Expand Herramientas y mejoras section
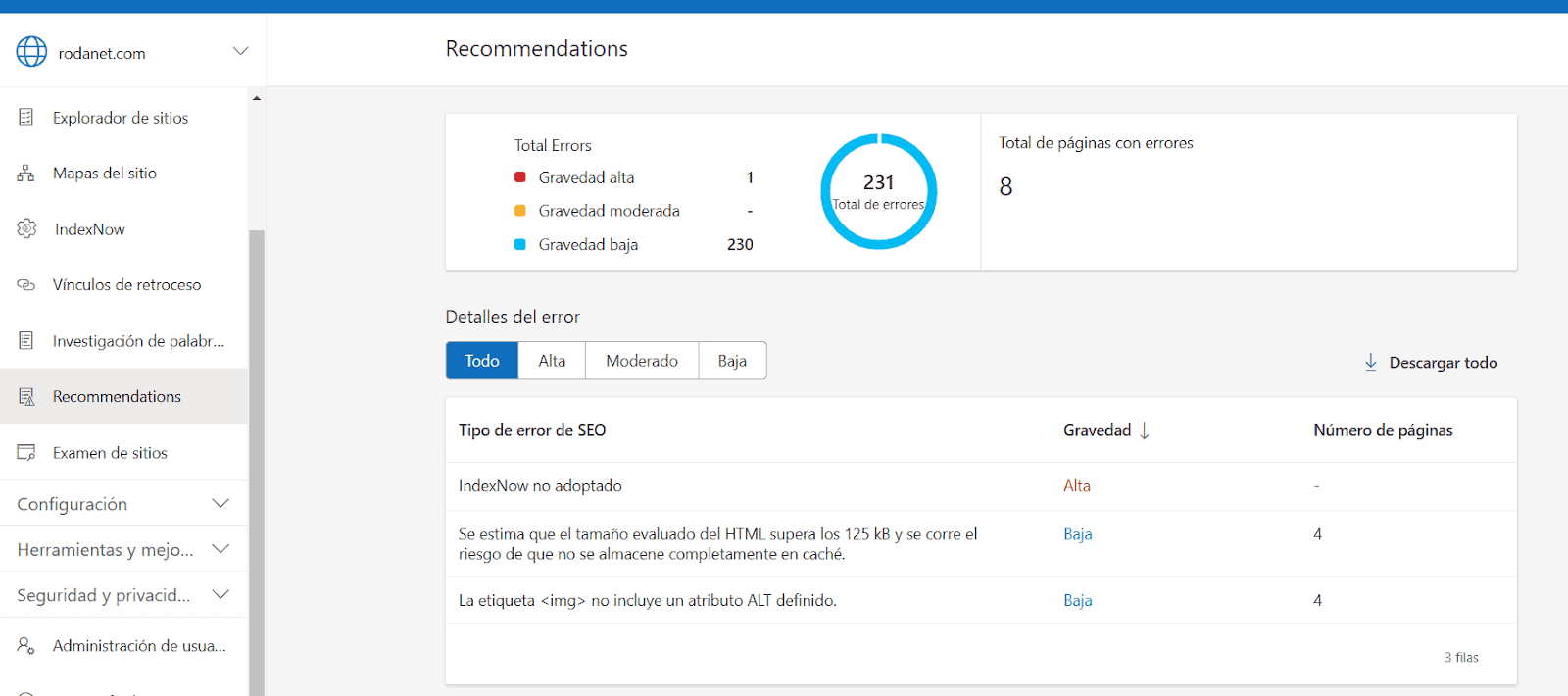Viewport: 1568px width, 696px height. pos(220,549)
